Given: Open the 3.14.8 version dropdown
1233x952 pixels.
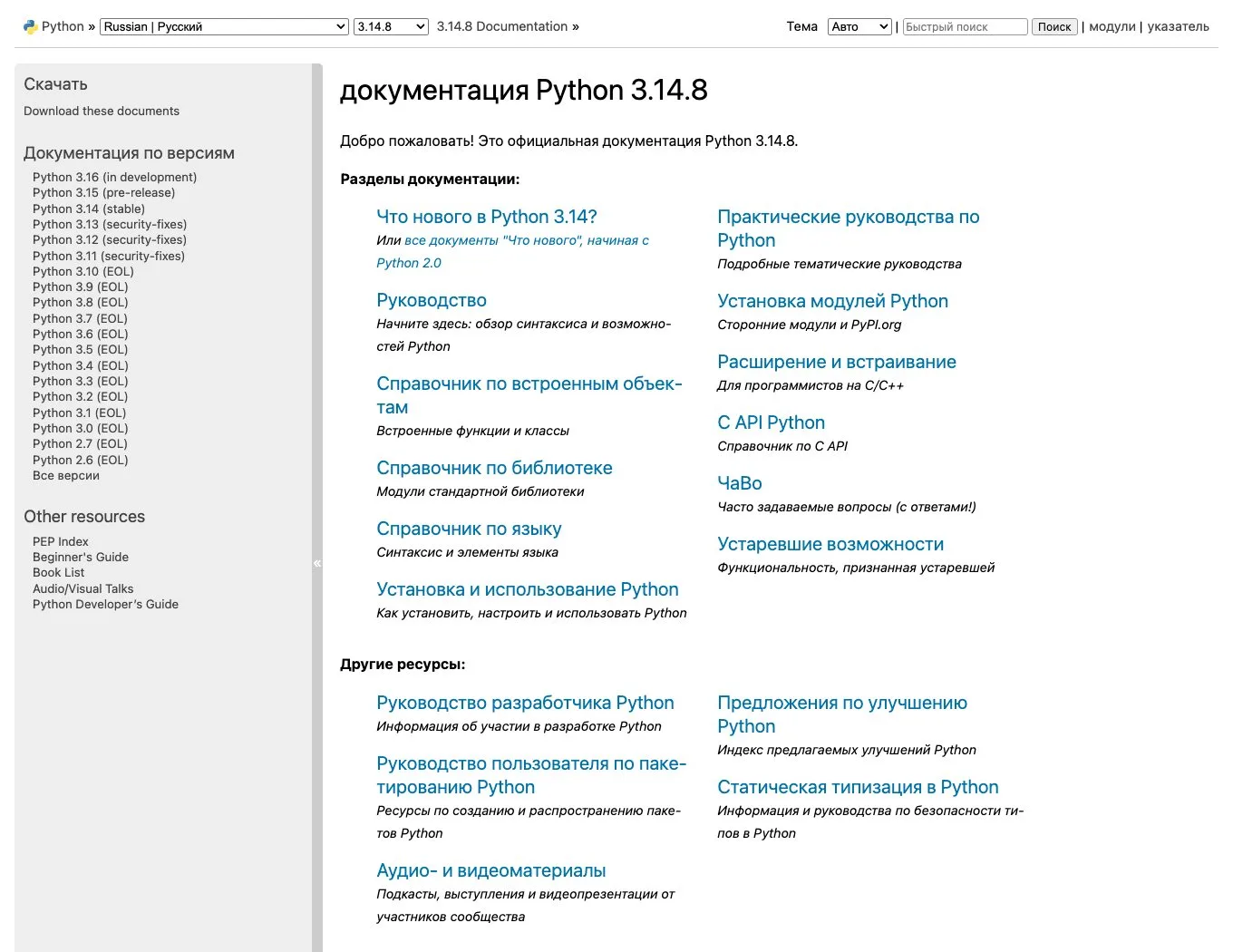Looking at the screenshot, I should 391,27.
